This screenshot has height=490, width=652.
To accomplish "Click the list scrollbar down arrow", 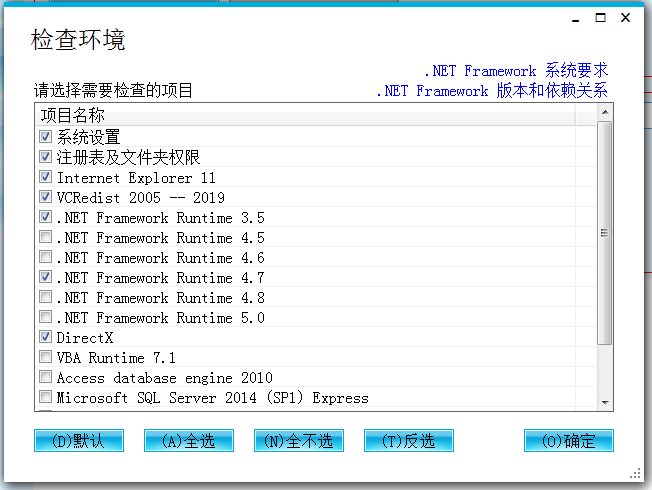I will click(605, 401).
